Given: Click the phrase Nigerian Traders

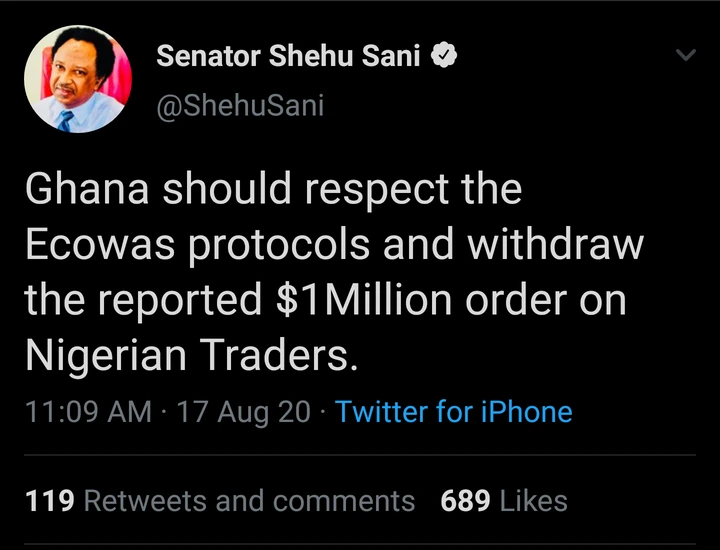Looking at the screenshot, I should point(191,355).
